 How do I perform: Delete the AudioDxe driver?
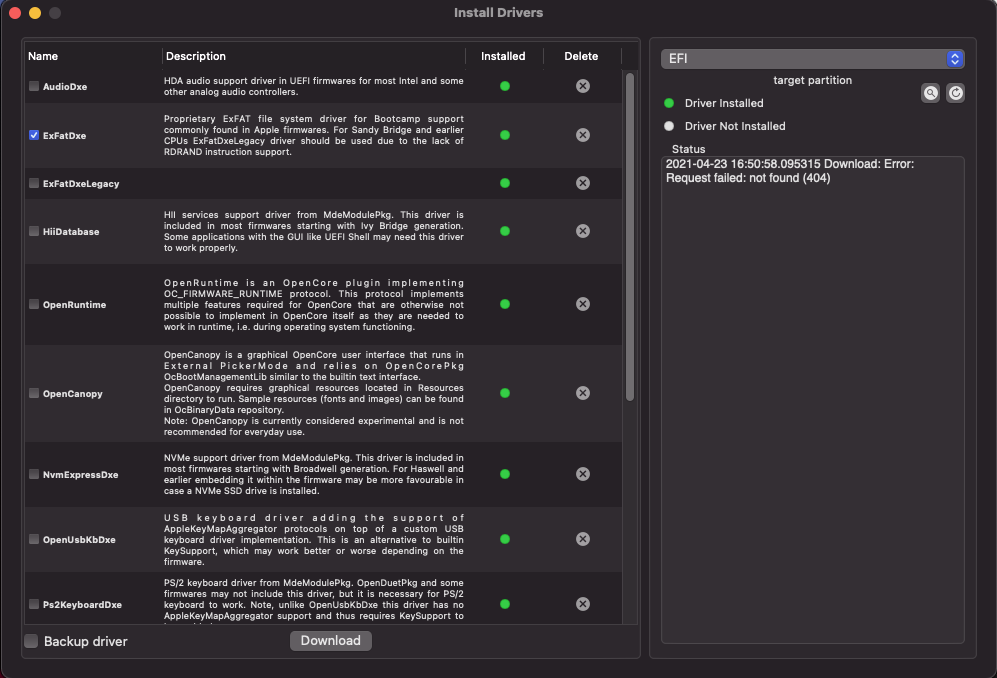[x=582, y=86]
